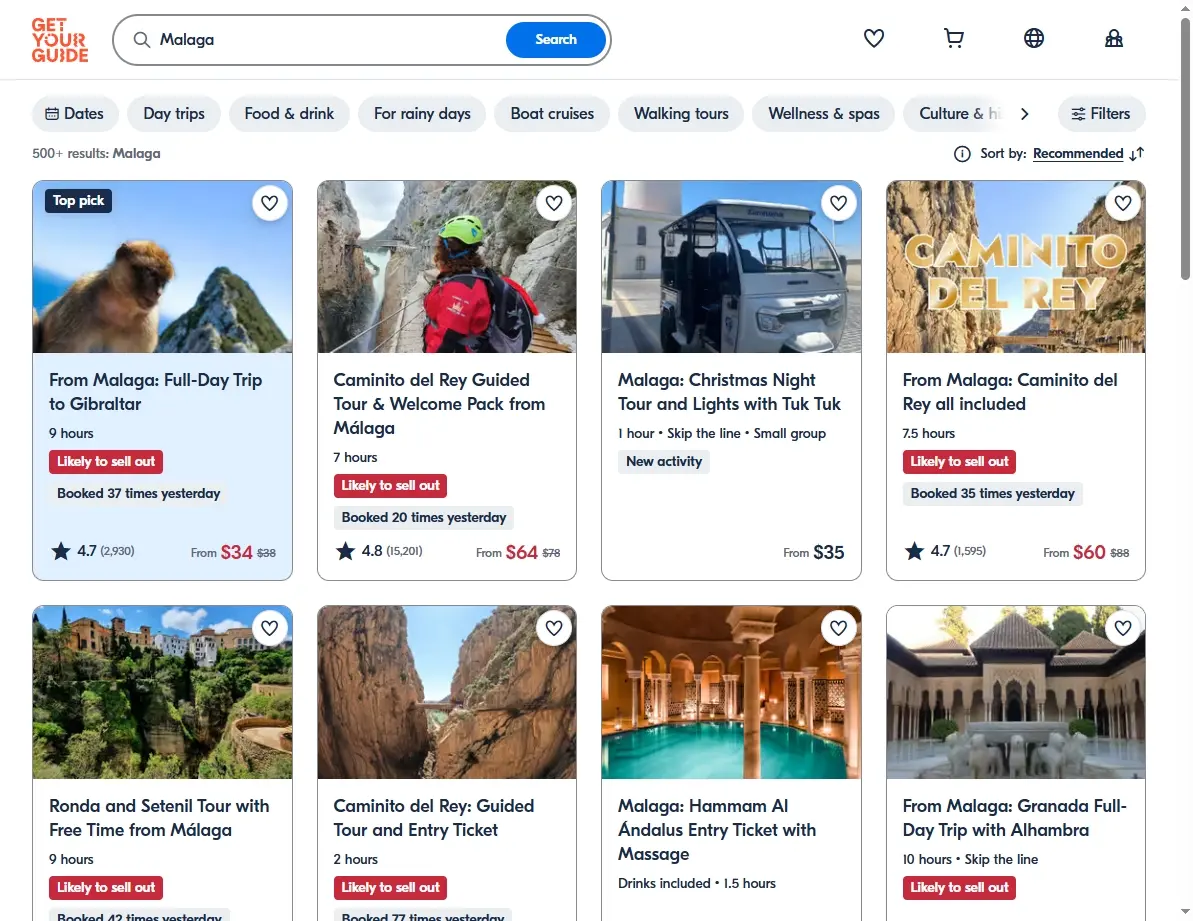
Task: Select the Food & drink category
Action: click(x=289, y=113)
